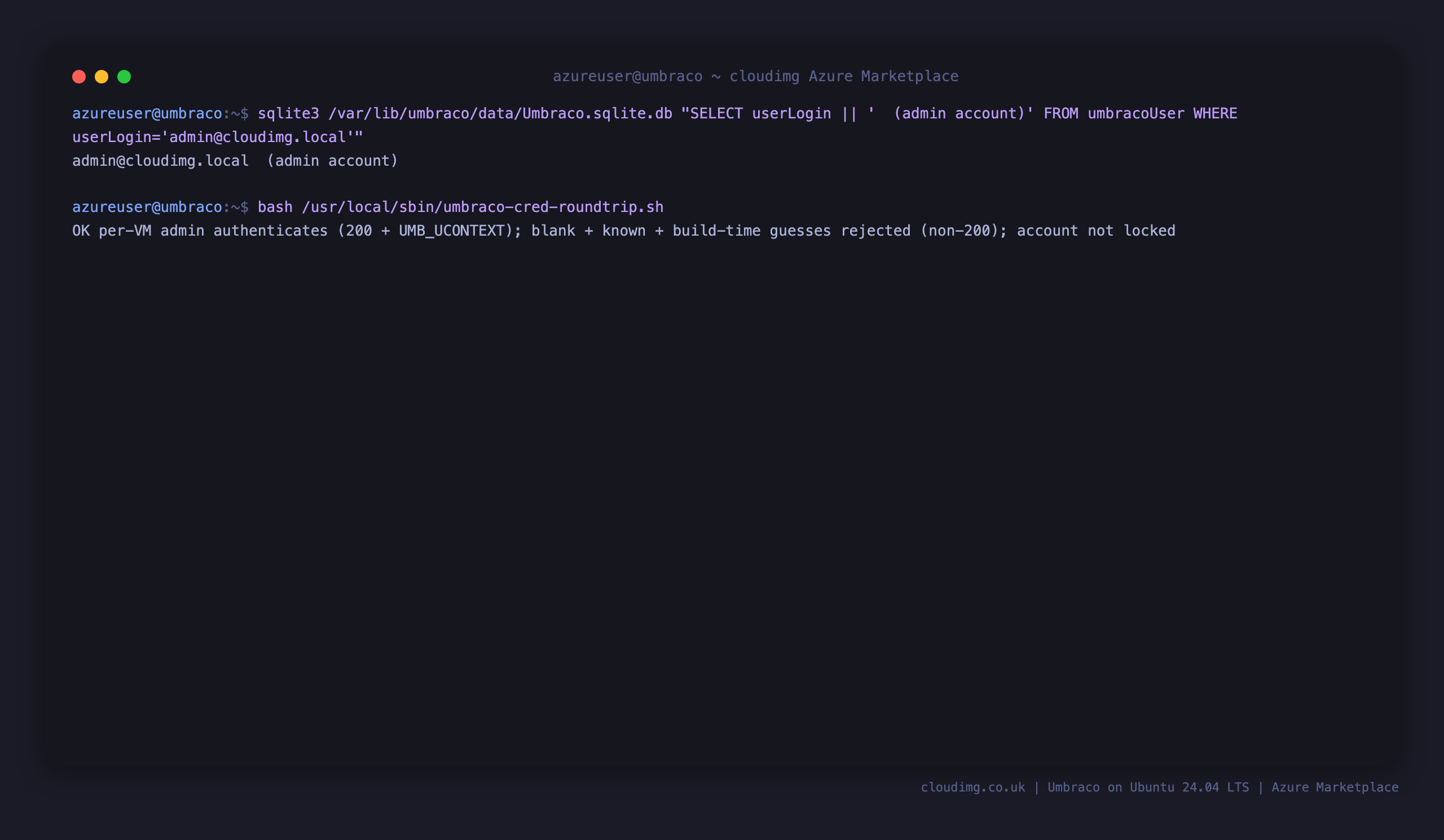
Task: Click '(200 + UMB_UCONTEXT);' in the output
Action: pyautogui.click(x=430, y=231)
